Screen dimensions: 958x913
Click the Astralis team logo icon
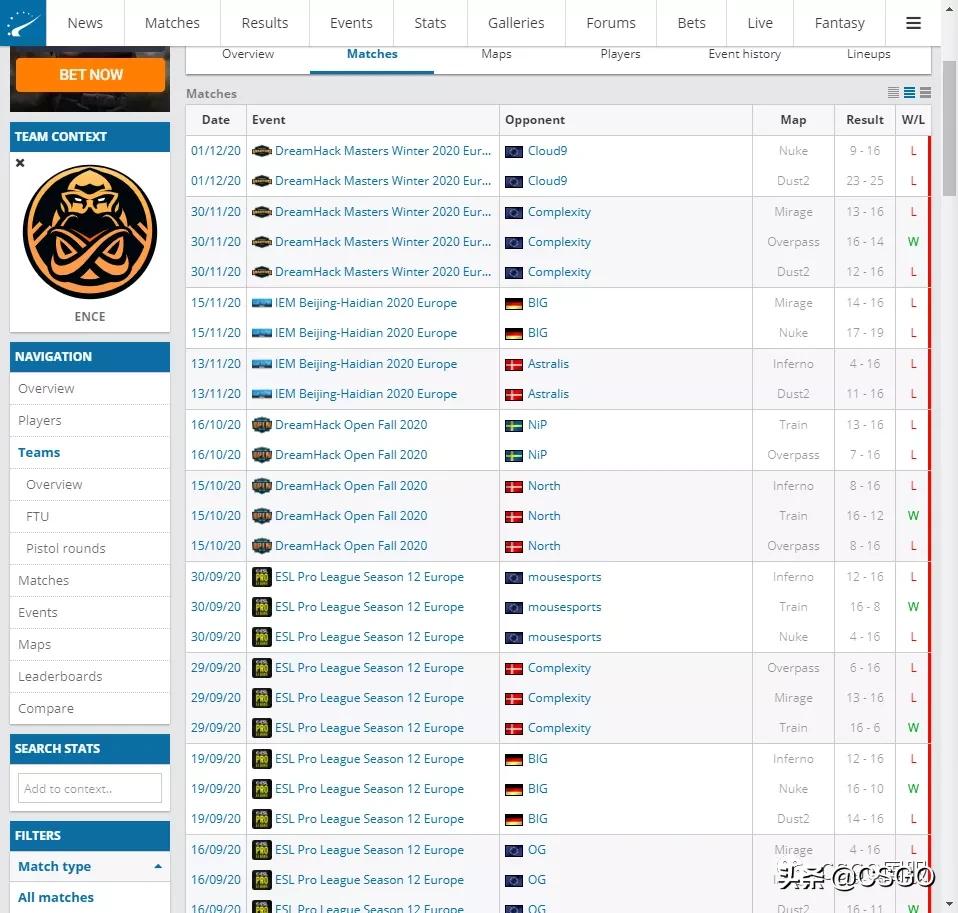coord(513,363)
